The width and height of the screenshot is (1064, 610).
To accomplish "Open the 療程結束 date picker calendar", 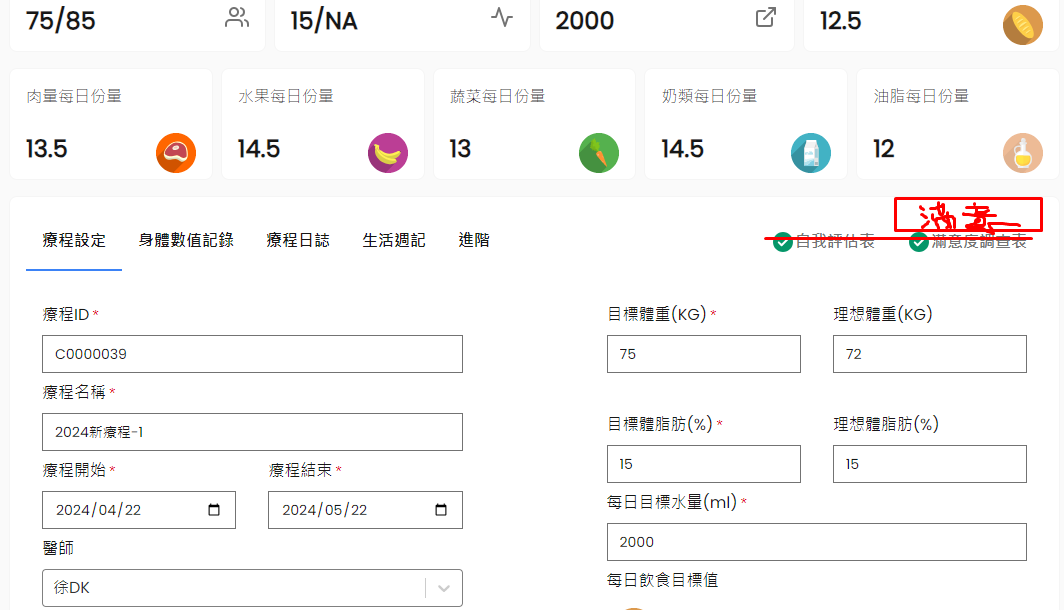I will click(441, 510).
